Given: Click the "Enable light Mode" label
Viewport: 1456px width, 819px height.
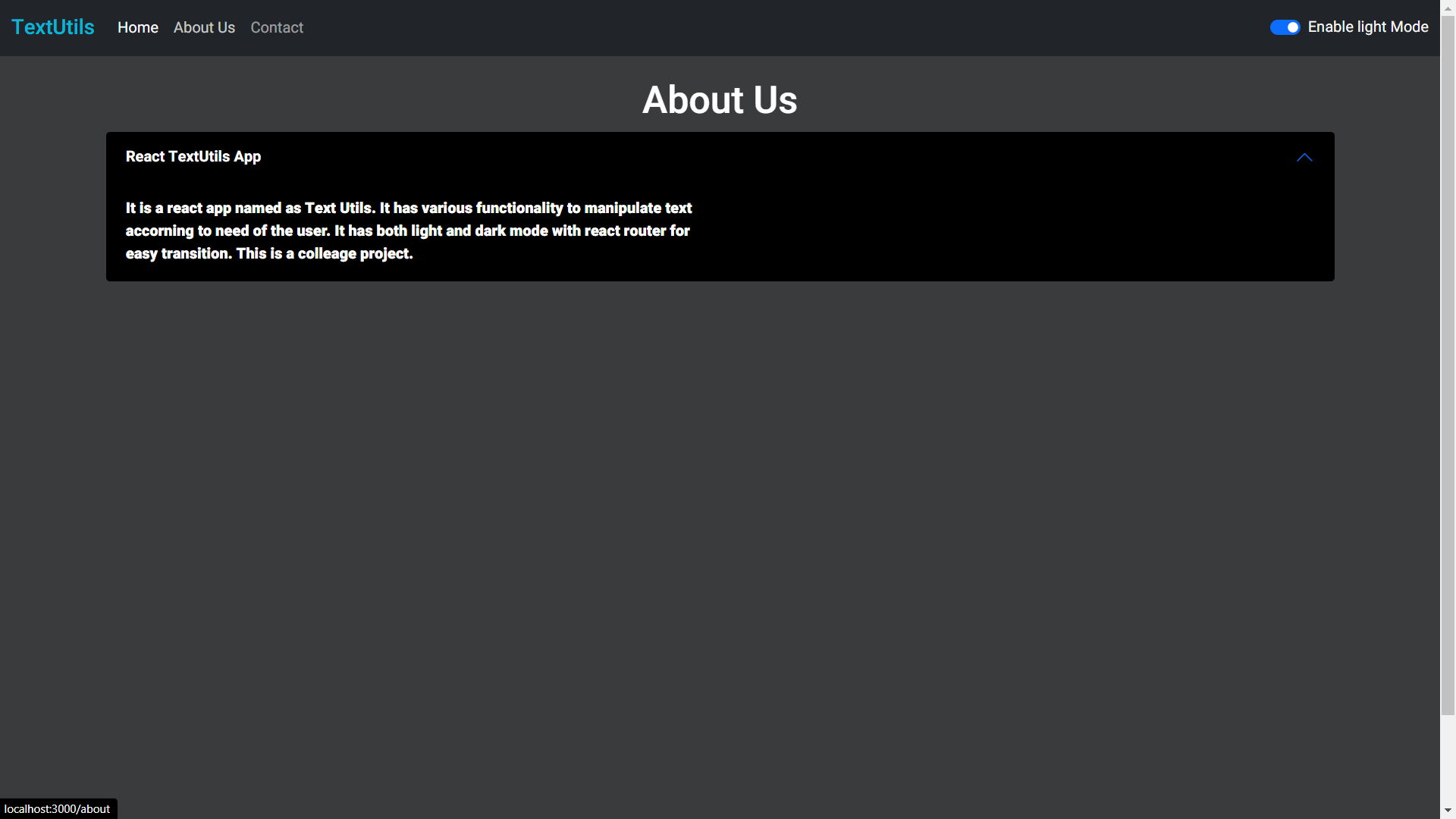Looking at the screenshot, I should 1367,27.
